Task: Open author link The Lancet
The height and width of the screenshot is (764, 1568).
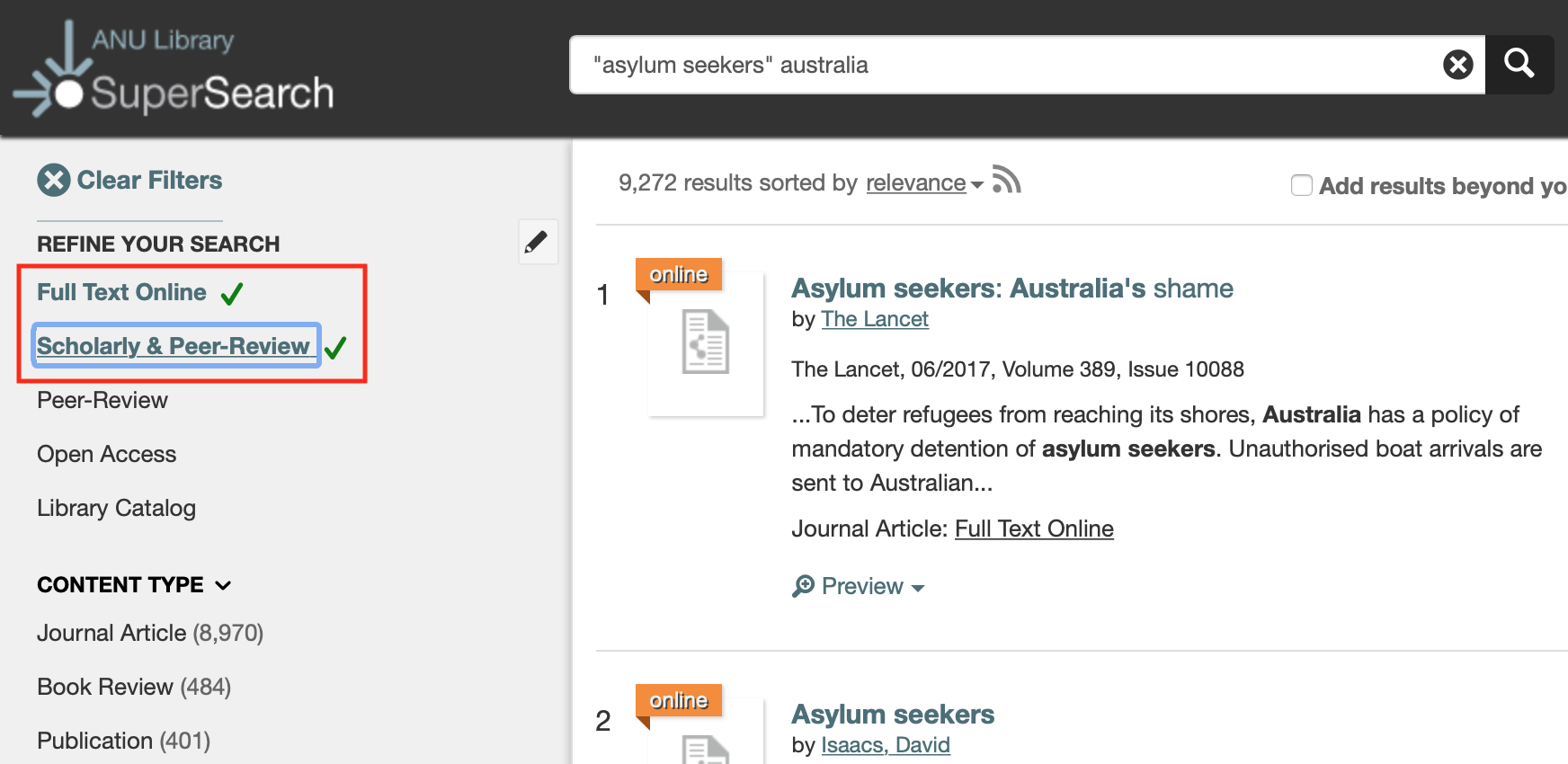Action: click(875, 319)
